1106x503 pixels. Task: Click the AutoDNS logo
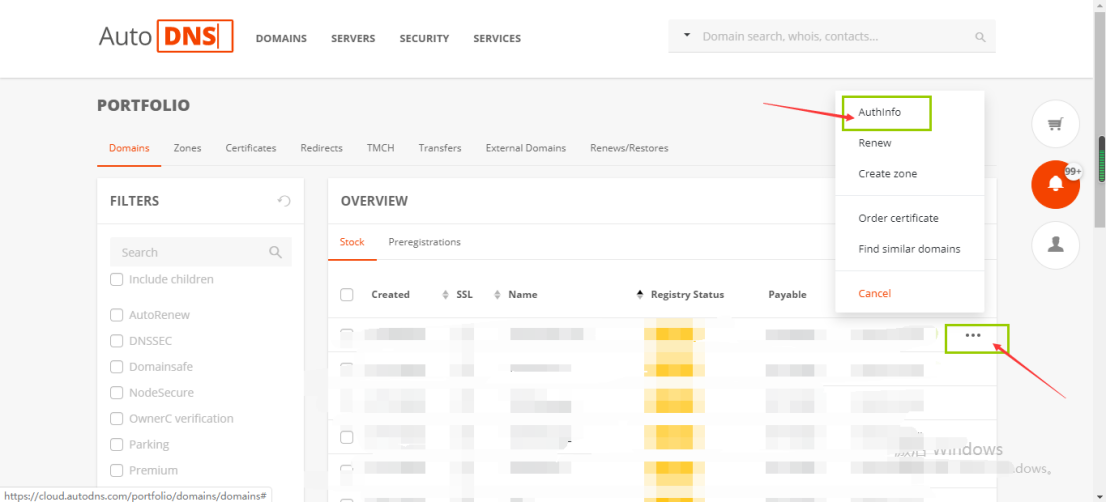point(165,37)
